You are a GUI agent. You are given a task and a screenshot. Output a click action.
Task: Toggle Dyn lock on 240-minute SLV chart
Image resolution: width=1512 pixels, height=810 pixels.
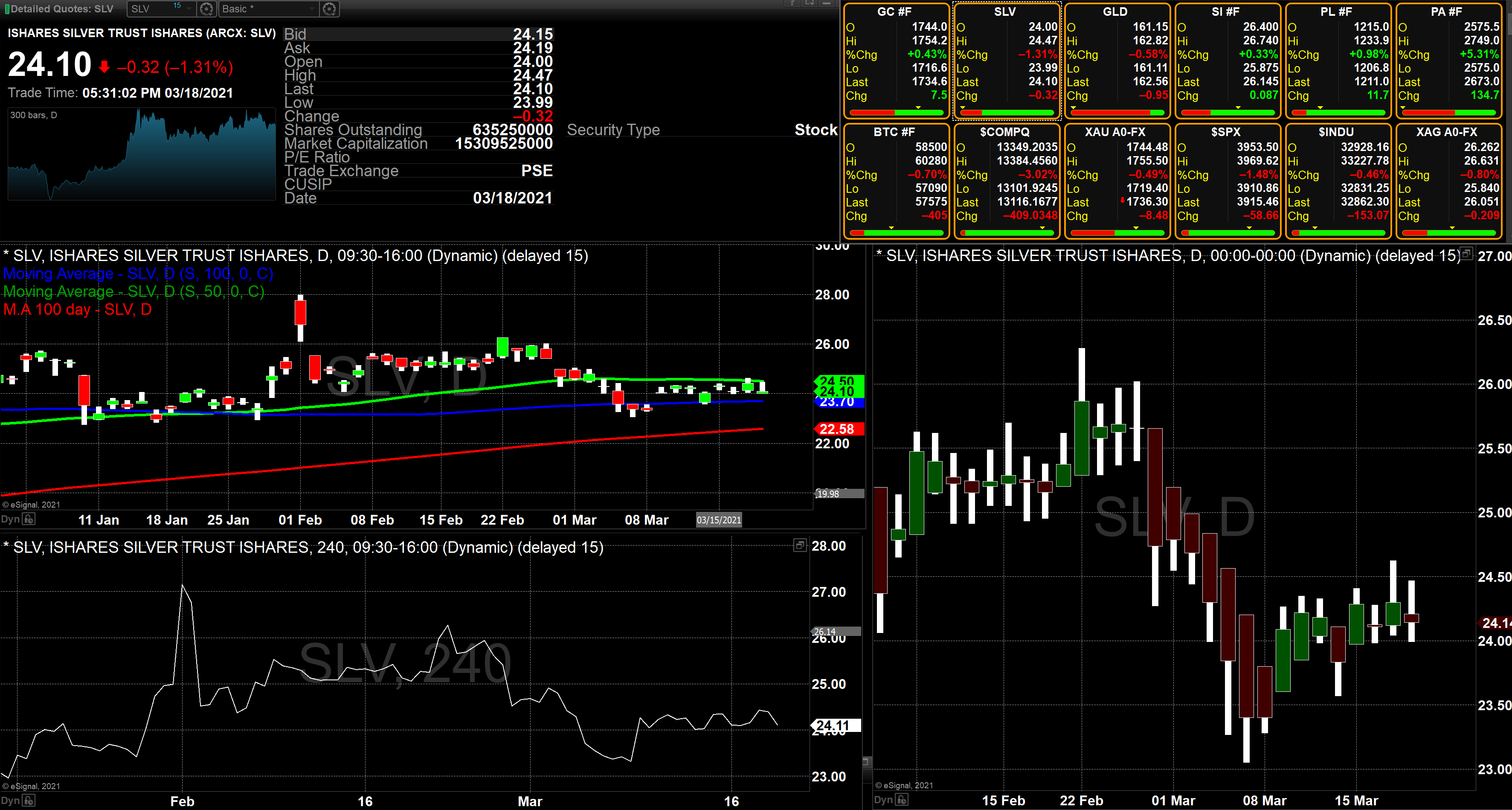(29, 801)
